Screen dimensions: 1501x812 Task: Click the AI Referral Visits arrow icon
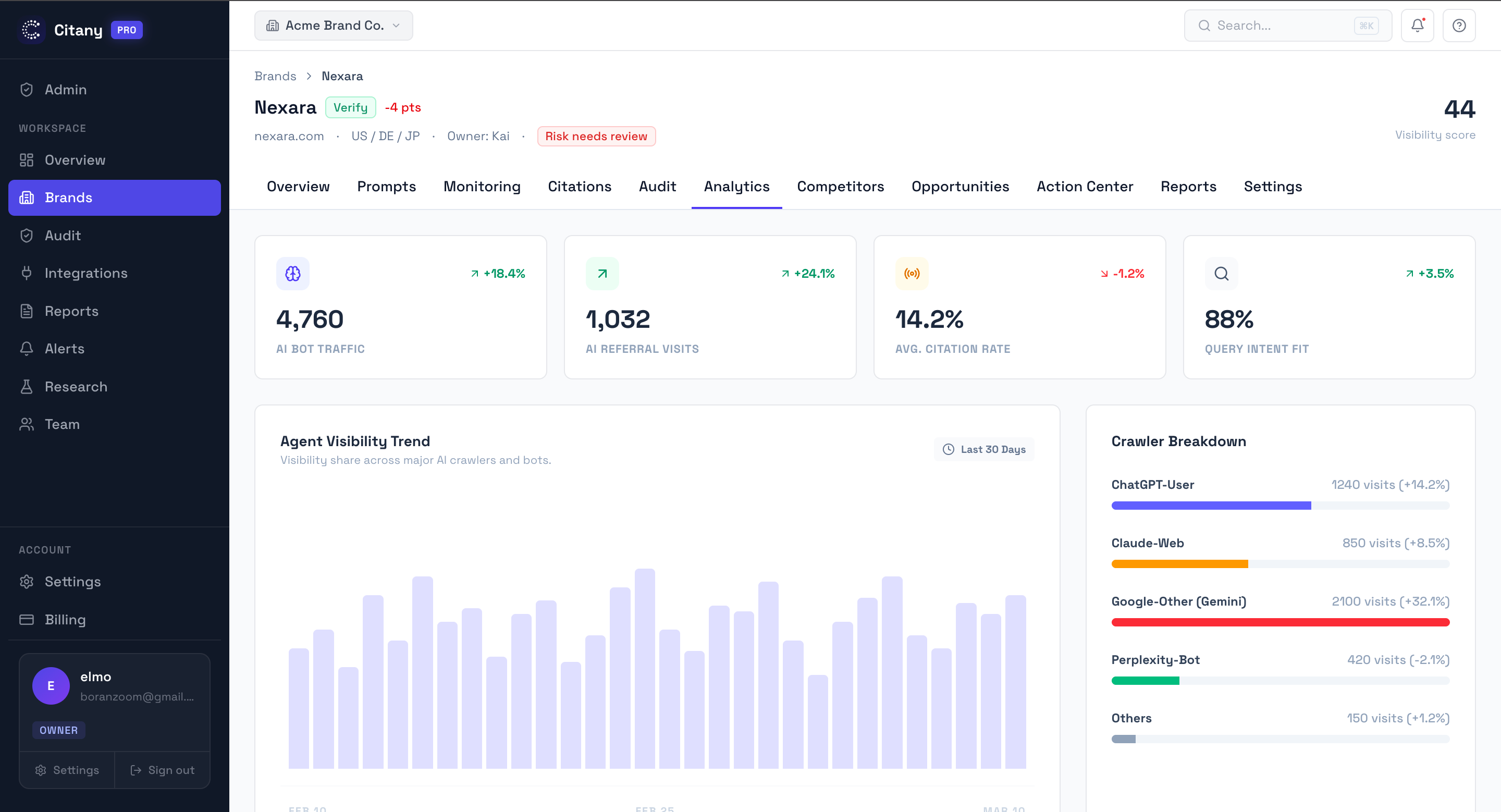point(602,273)
